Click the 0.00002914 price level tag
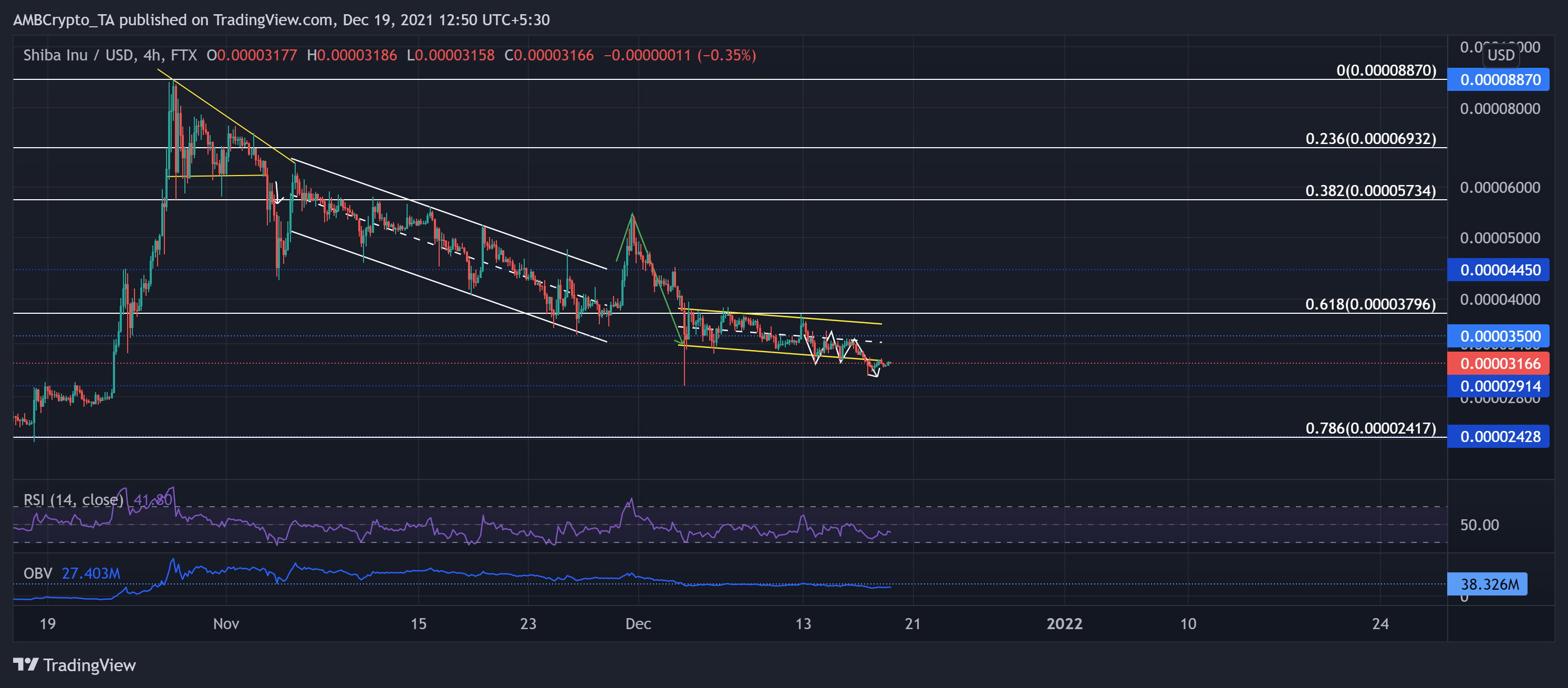The height and width of the screenshot is (688, 1568). 1500,386
